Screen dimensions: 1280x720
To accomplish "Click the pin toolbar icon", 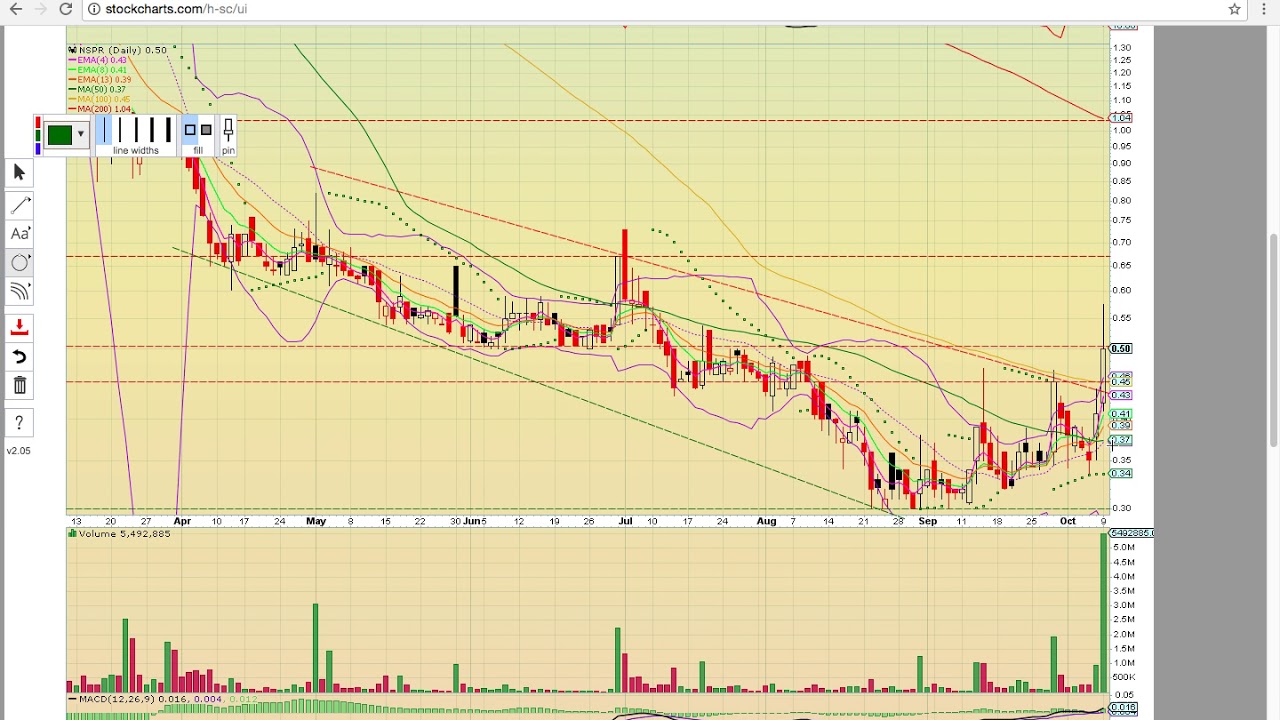I will 228,131.
